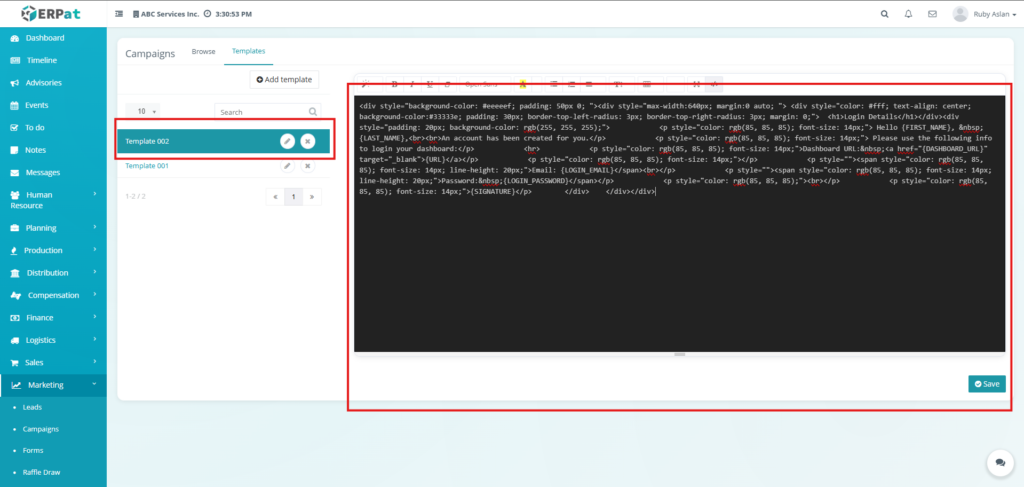
Task: Switch to the Browse tab
Action: click(203, 51)
